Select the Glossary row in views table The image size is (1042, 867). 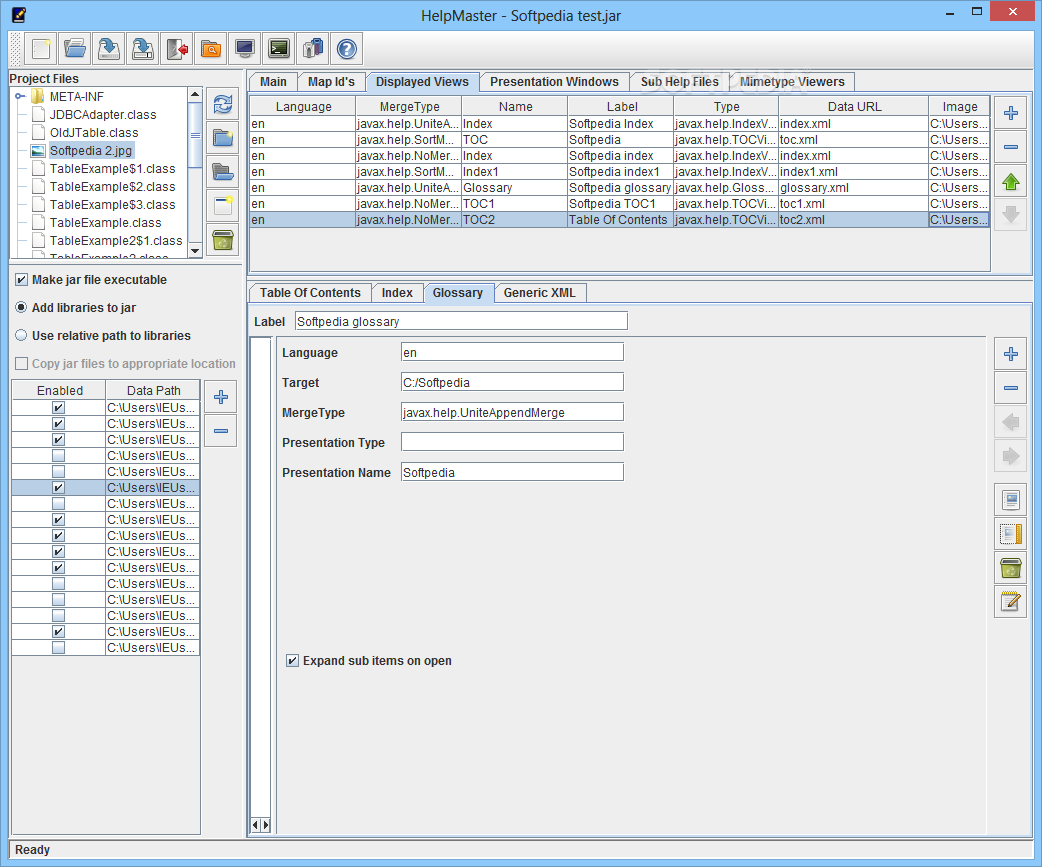(619, 188)
